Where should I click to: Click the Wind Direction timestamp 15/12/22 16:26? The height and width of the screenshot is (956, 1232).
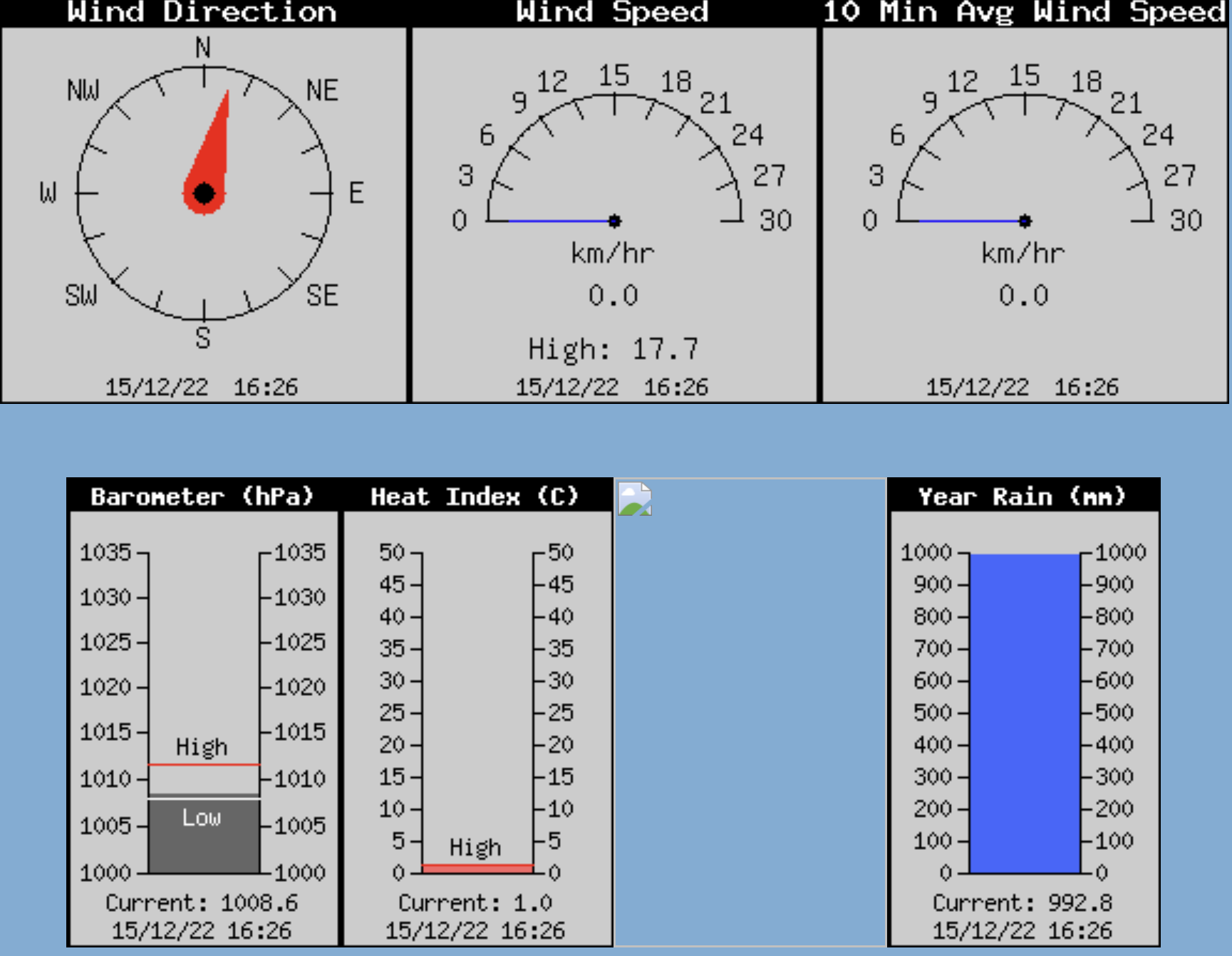(202, 387)
